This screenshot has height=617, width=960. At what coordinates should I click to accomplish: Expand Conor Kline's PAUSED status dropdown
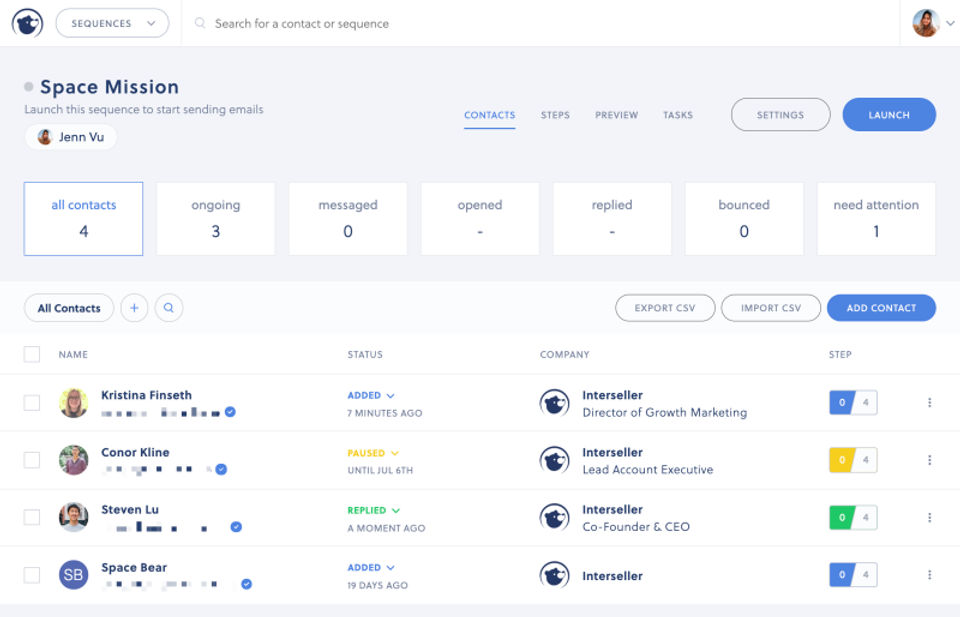coord(373,453)
